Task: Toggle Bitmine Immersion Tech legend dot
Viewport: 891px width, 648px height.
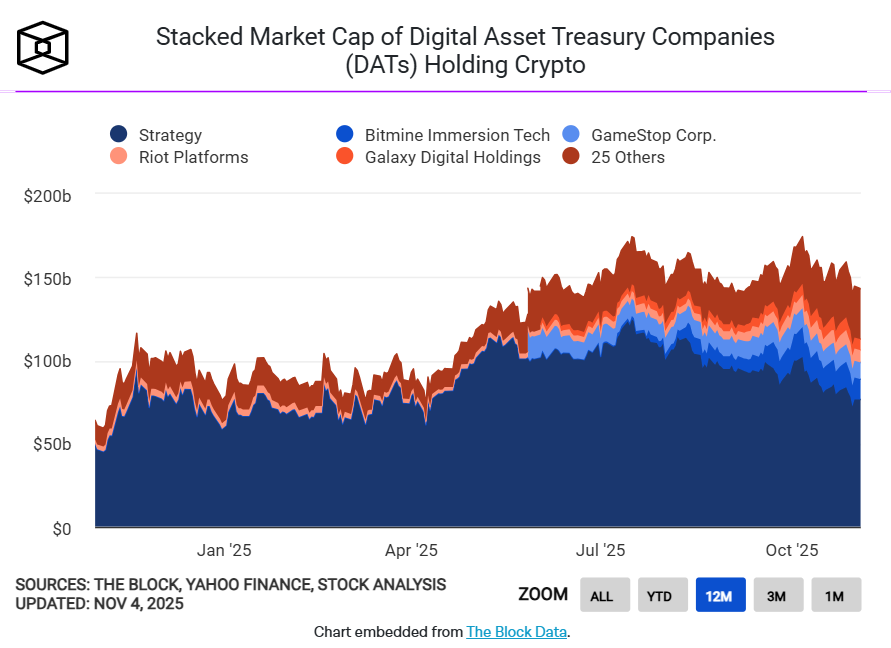Action: pyautogui.click(x=344, y=135)
